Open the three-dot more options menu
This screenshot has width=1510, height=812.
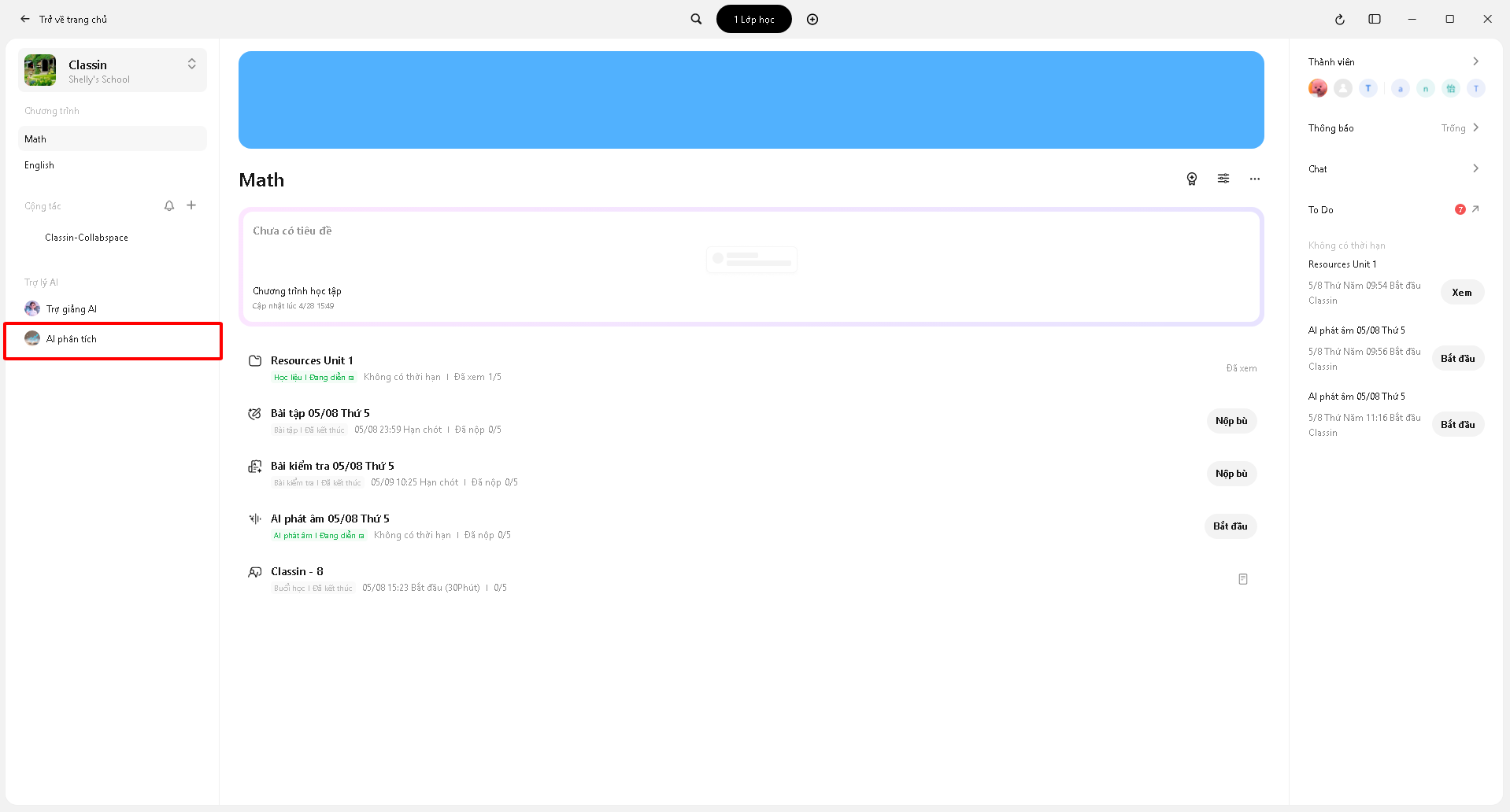coord(1255,179)
